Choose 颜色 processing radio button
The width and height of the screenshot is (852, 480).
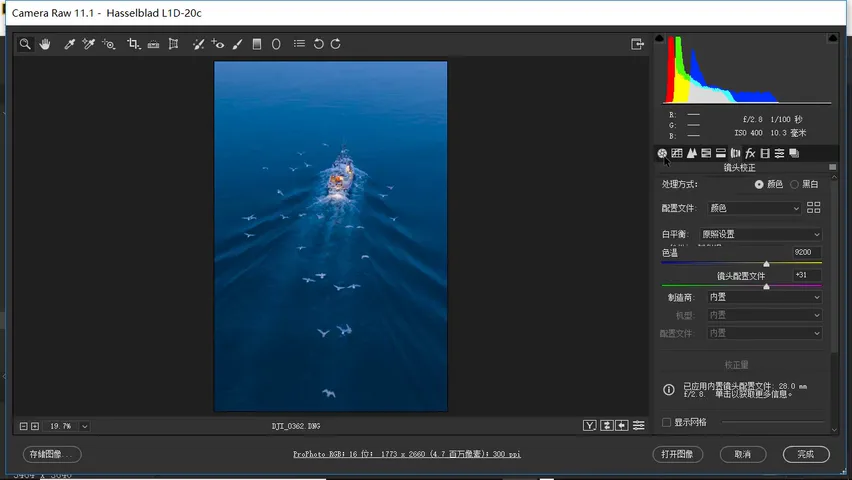pos(759,185)
